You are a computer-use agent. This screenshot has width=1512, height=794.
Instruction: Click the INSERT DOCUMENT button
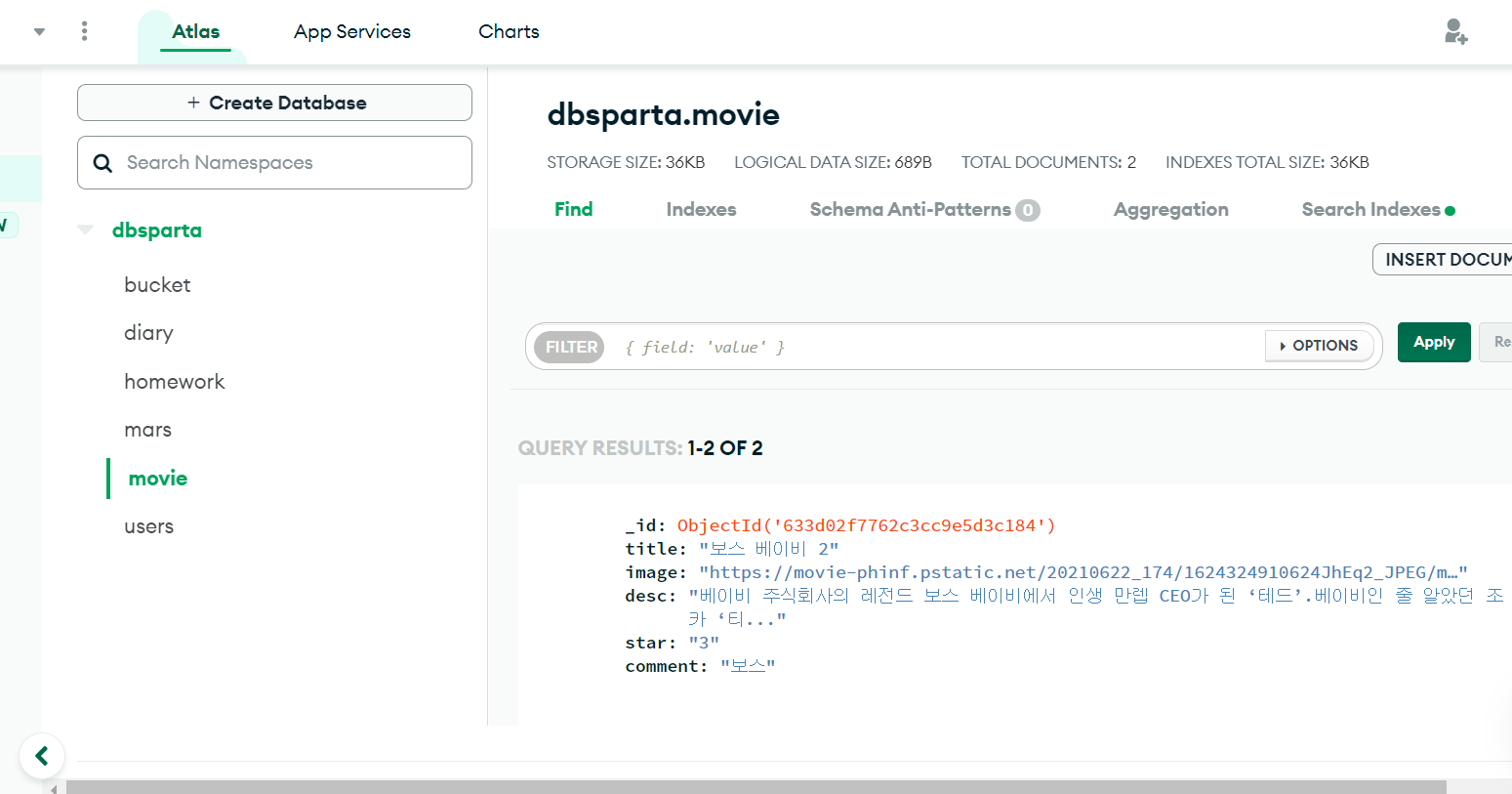pos(1443,259)
